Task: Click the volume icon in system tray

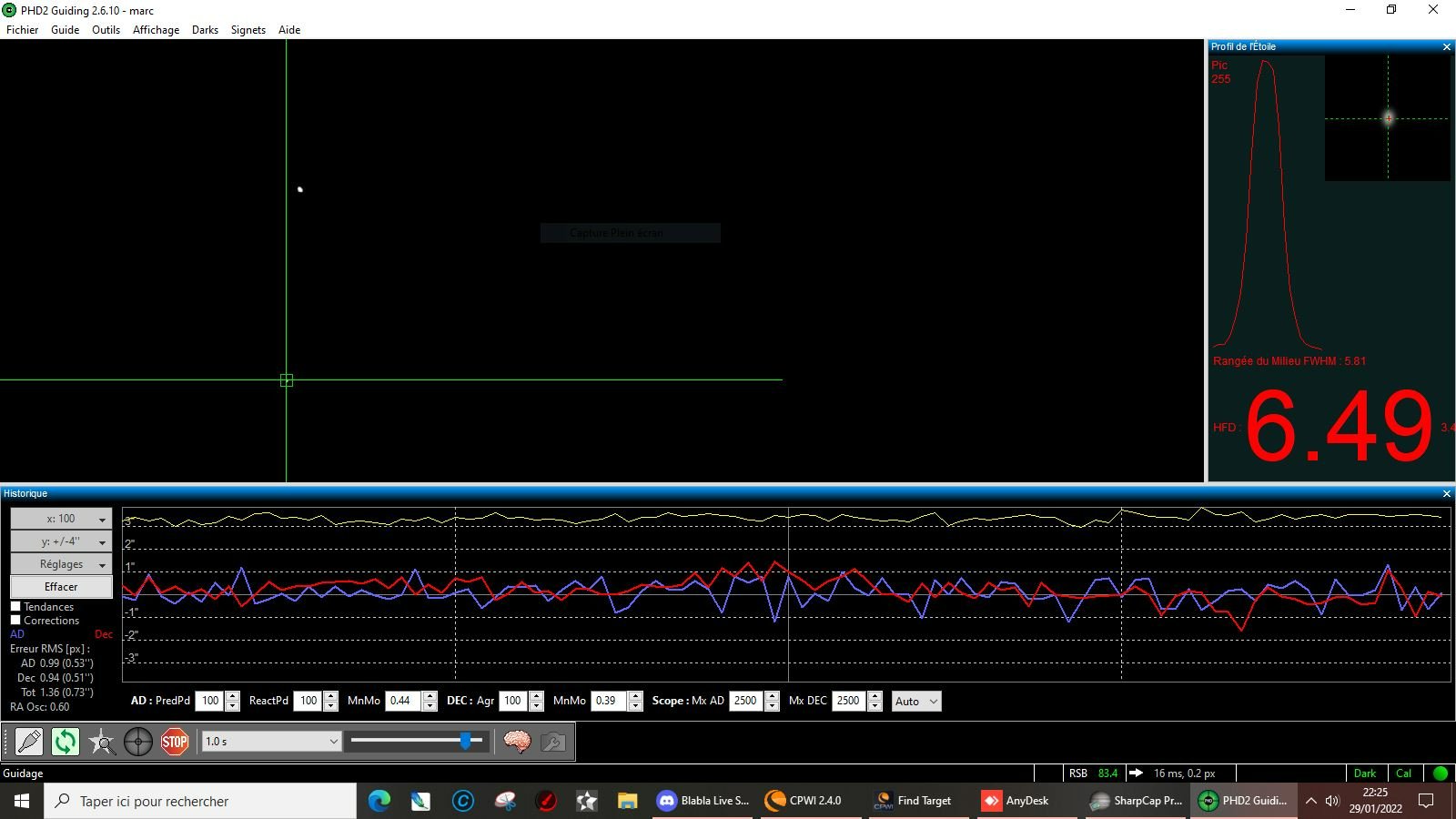Action: pyautogui.click(x=1332, y=801)
